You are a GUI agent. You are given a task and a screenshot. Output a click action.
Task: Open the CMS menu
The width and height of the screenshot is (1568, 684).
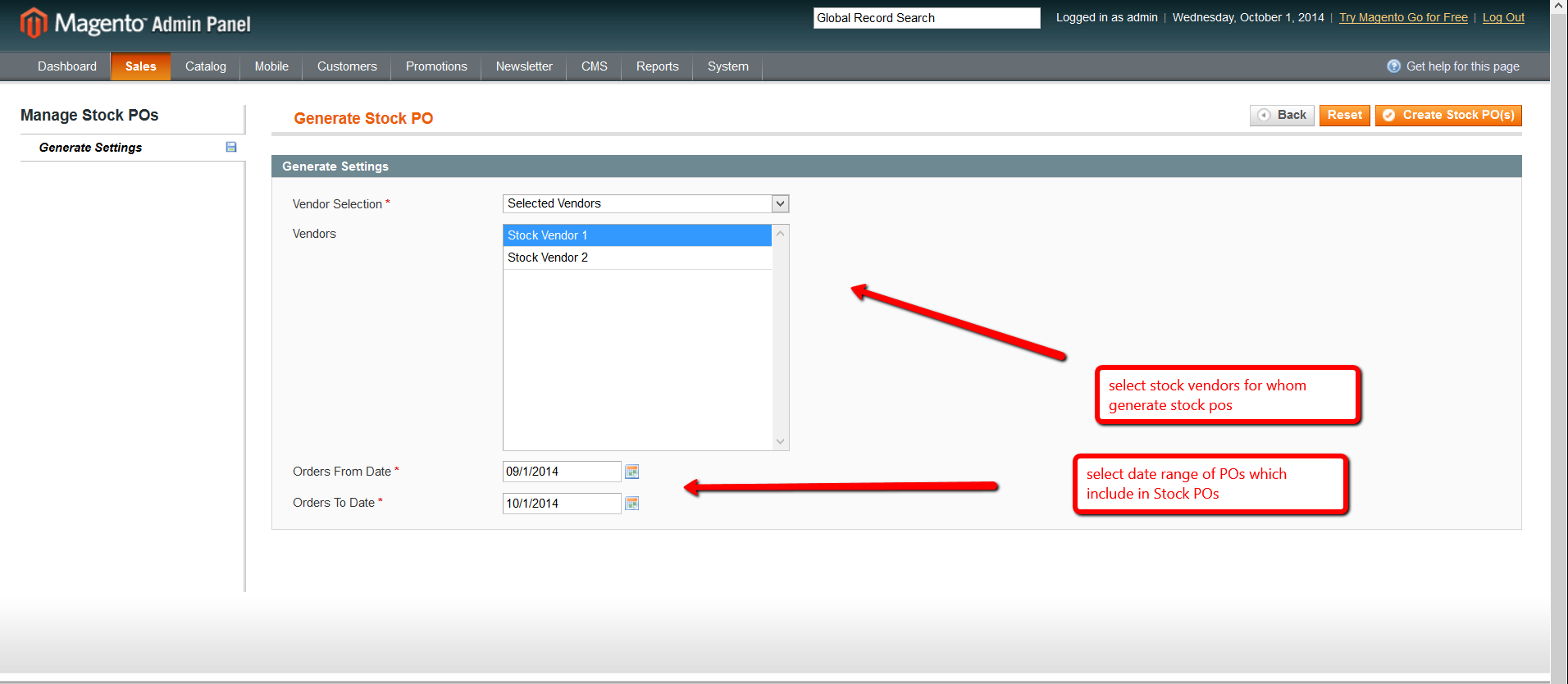[x=595, y=66]
